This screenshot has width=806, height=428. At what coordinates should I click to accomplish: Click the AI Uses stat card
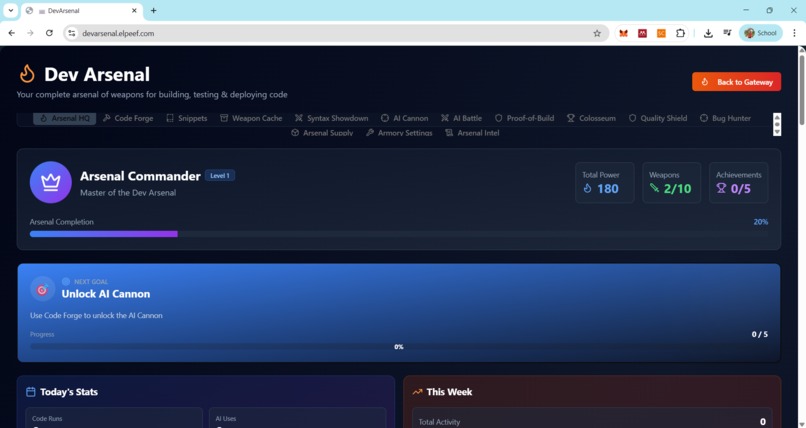(x=298, y=418)
